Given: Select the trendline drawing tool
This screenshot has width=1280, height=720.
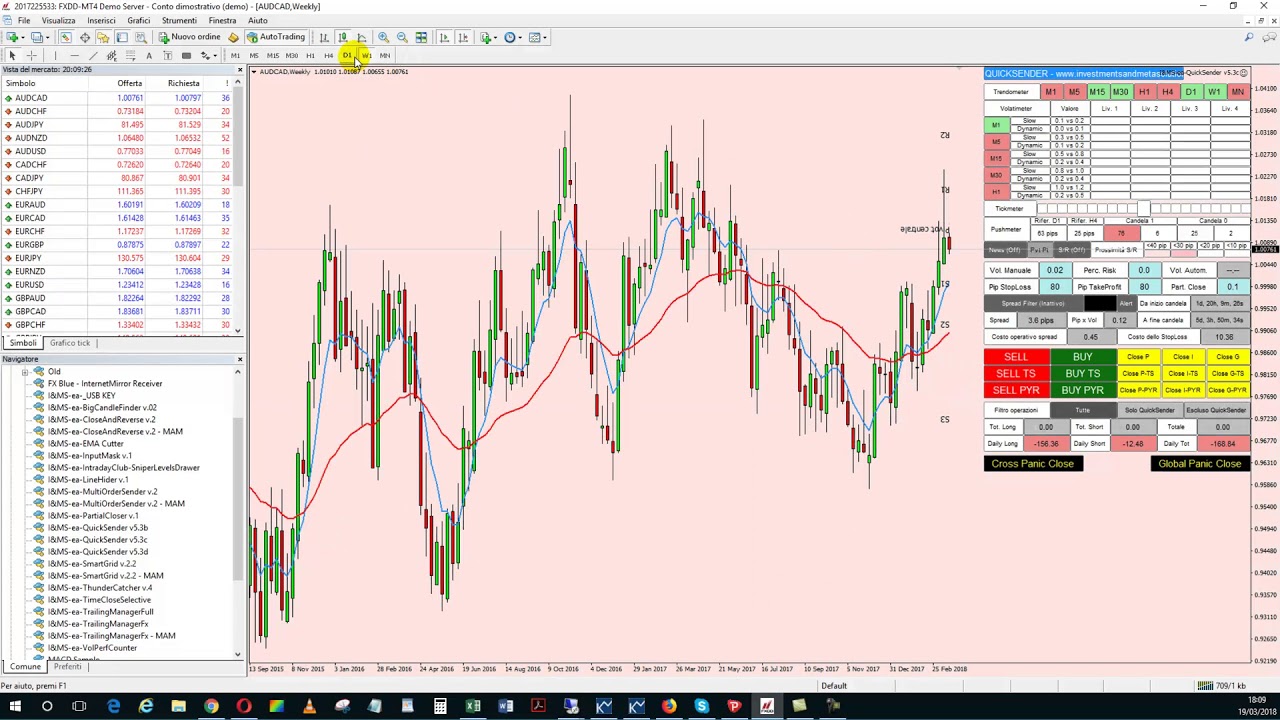Looking at the screenshot, I should (x=93, y=55).
